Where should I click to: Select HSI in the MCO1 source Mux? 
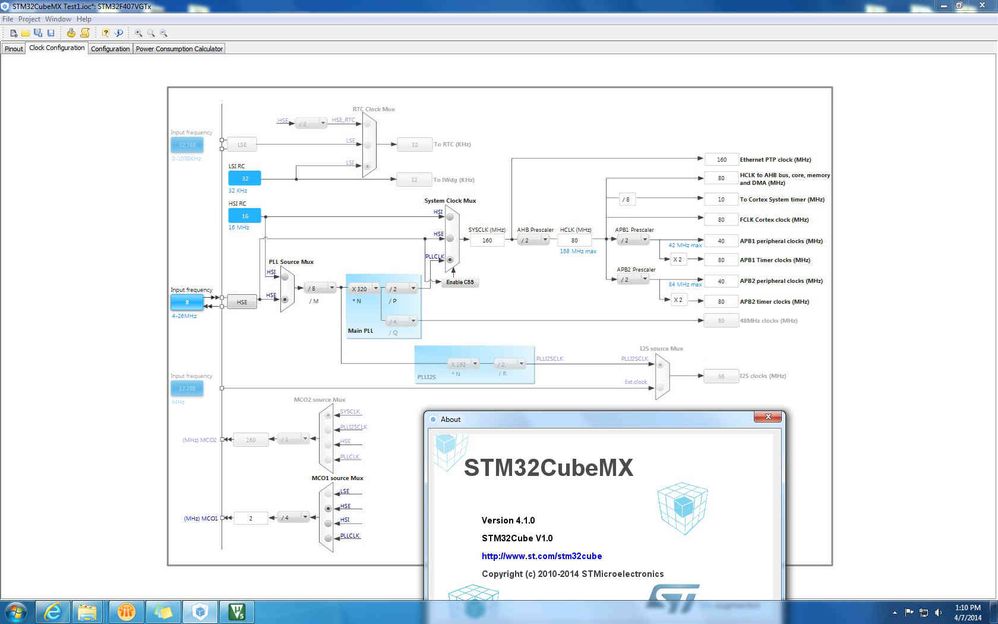(x=328, y=523)
